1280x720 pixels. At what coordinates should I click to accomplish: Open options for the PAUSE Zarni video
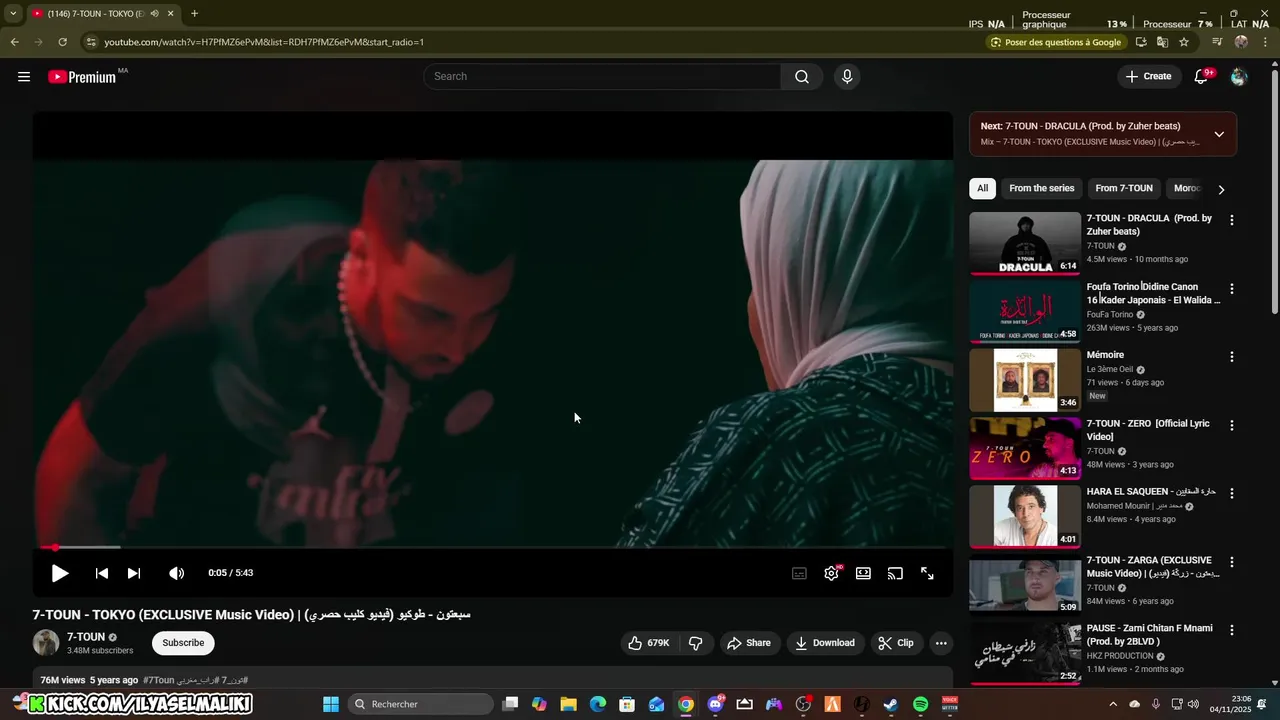1232,631
